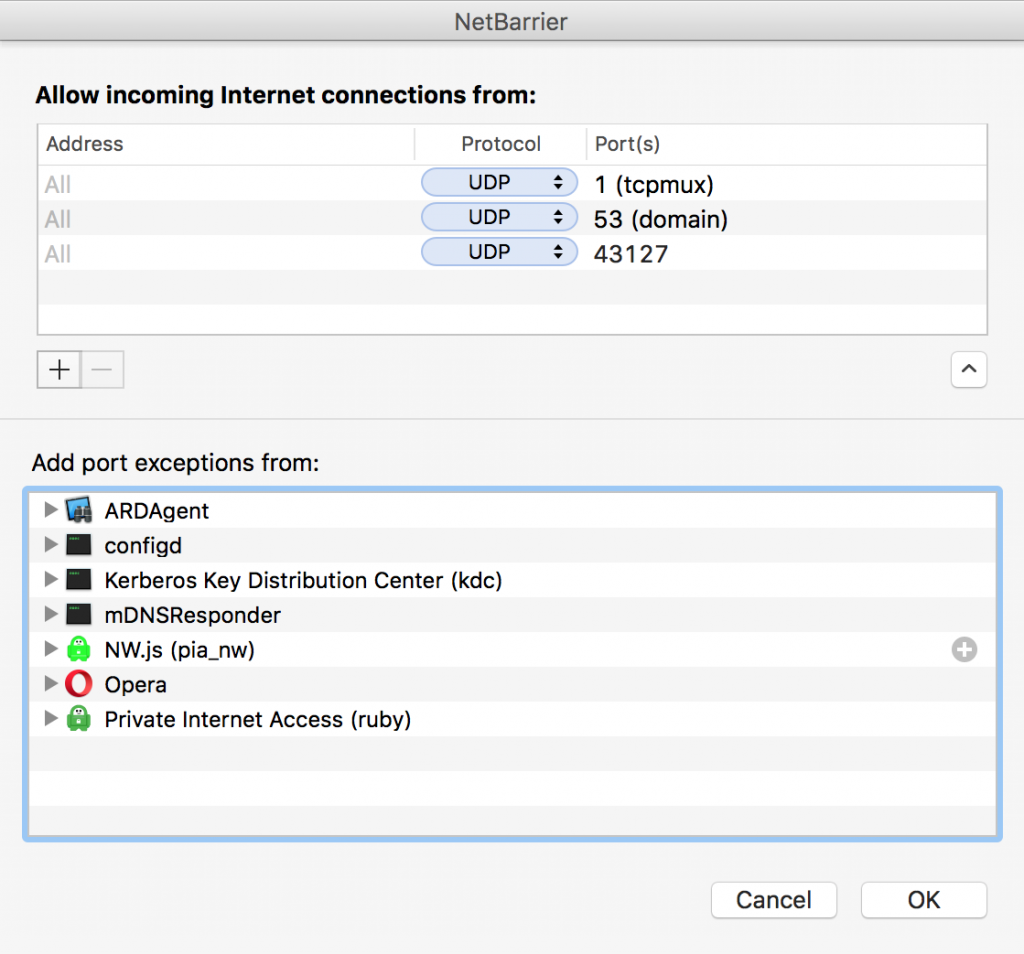1024x954 pixels.
Task: Add NW.js port exception with plus circle
Action: 964,649
